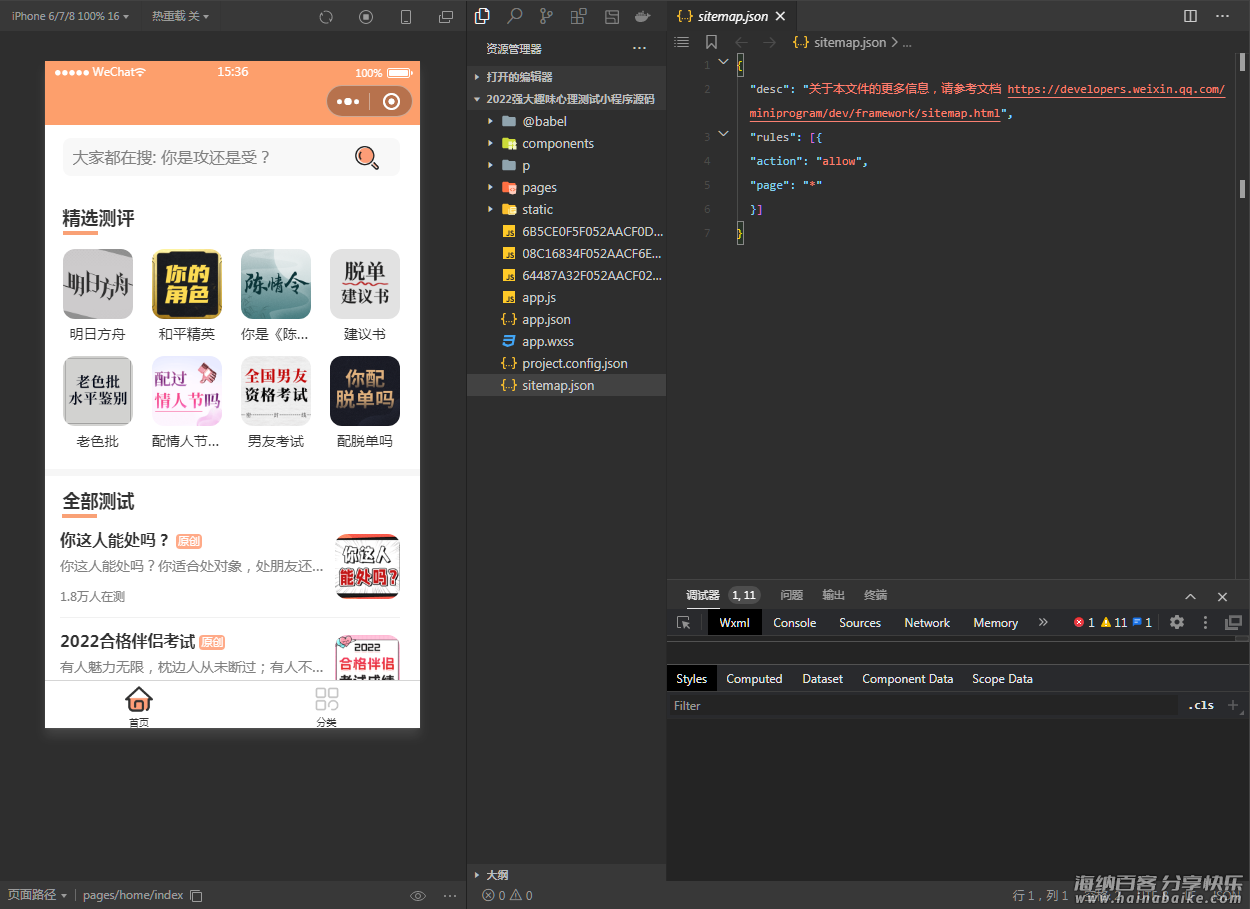The width and height of the screenshot is (1250, 909).
Task: Open the iPhone 6/7/8 device dropdown
Action: click(70, 16)
